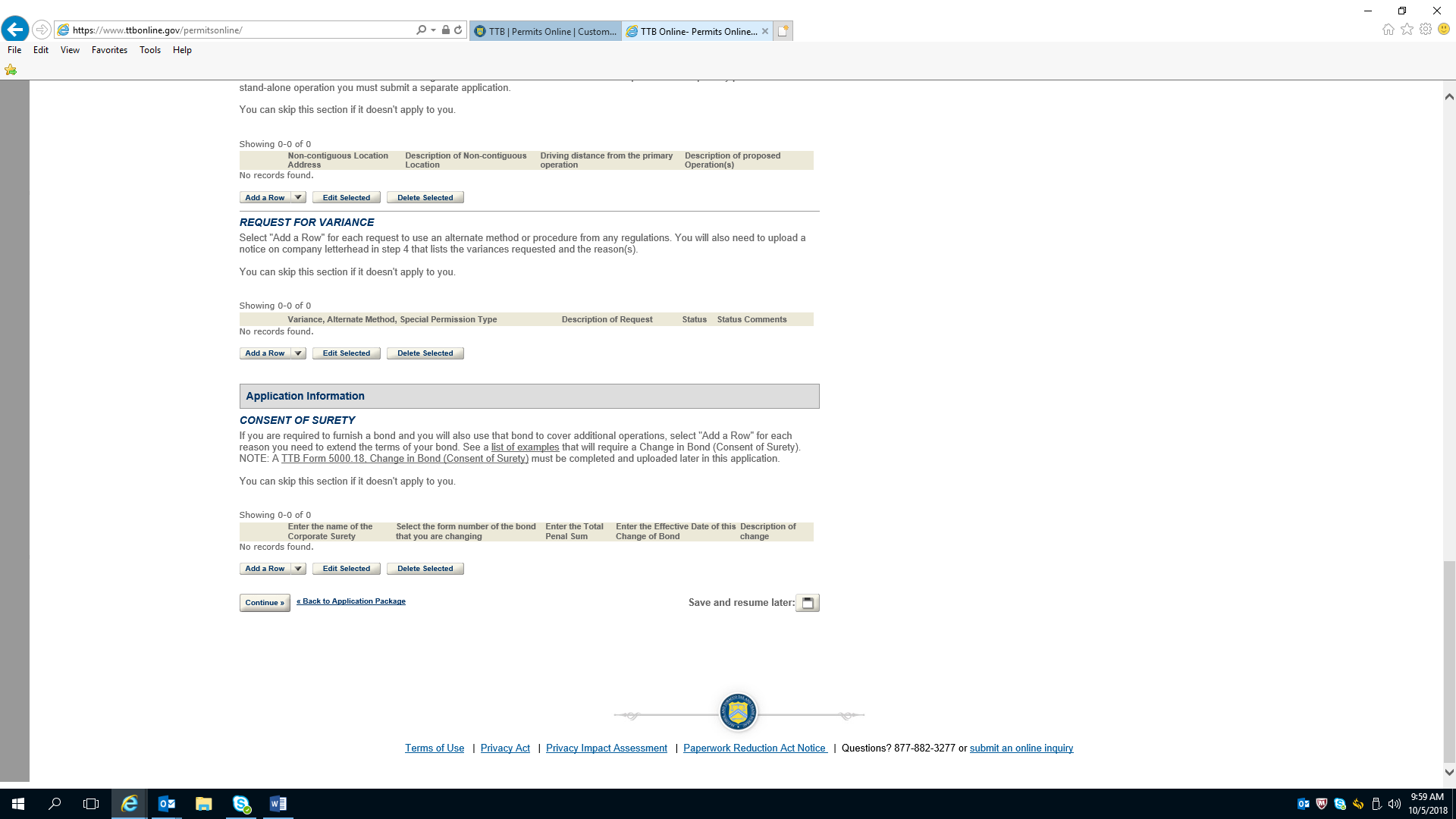Screen dimensions: 1456x819
Task: Click the browser back arrow button
Action: pyautogui.click(x=15, y=30)
